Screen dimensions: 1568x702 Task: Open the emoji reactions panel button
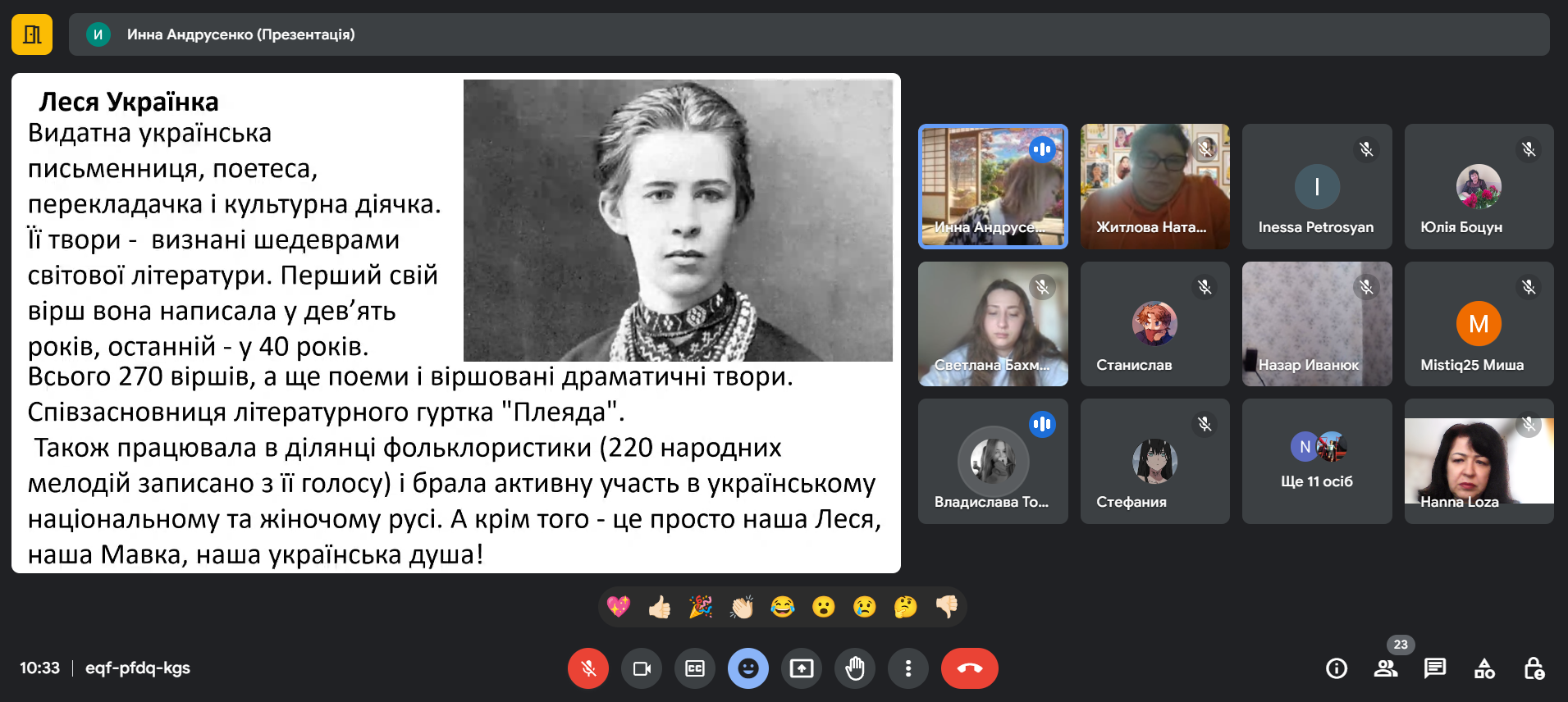pyautogui.click(x=748, y=668)
